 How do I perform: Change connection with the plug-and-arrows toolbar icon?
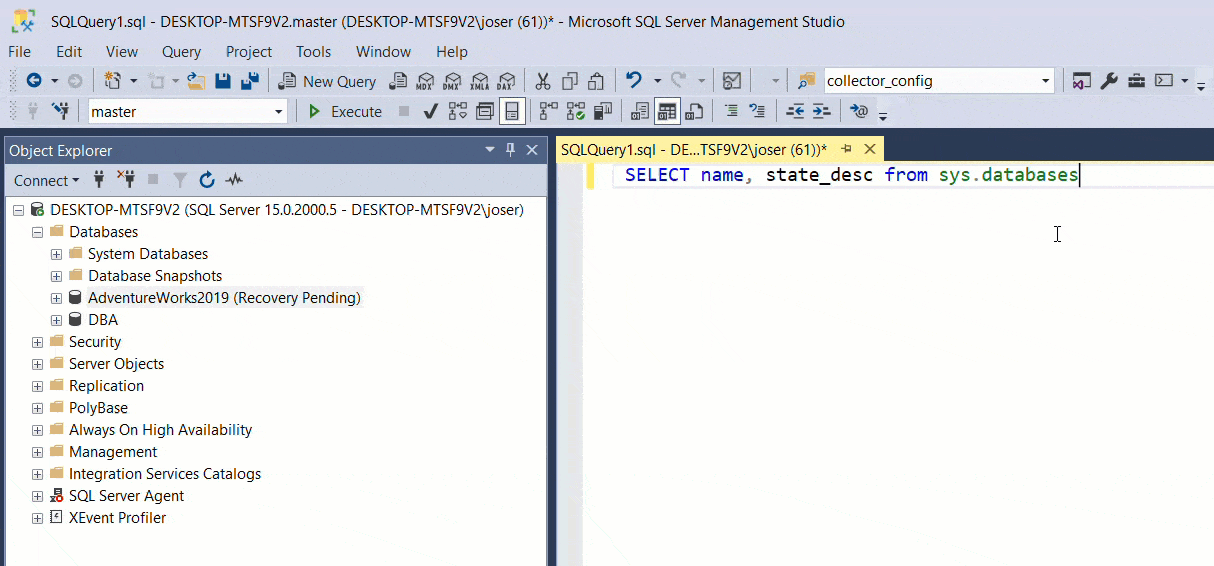[60, 111]
